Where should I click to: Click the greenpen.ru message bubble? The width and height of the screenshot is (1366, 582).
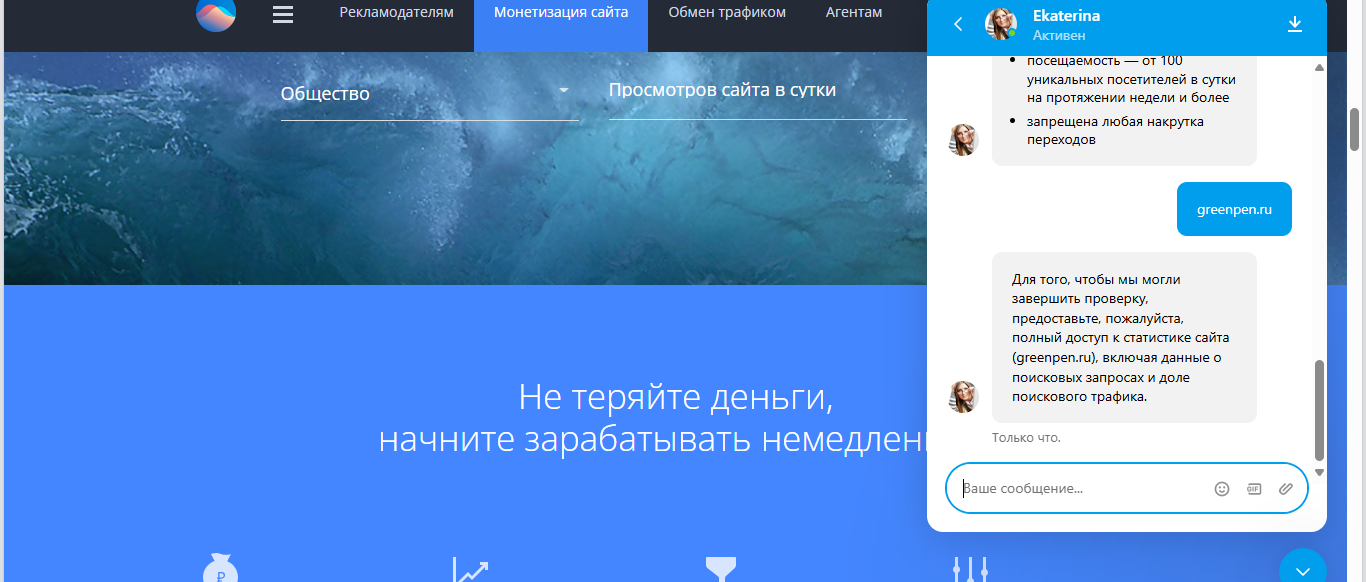tap(1233, 208)
